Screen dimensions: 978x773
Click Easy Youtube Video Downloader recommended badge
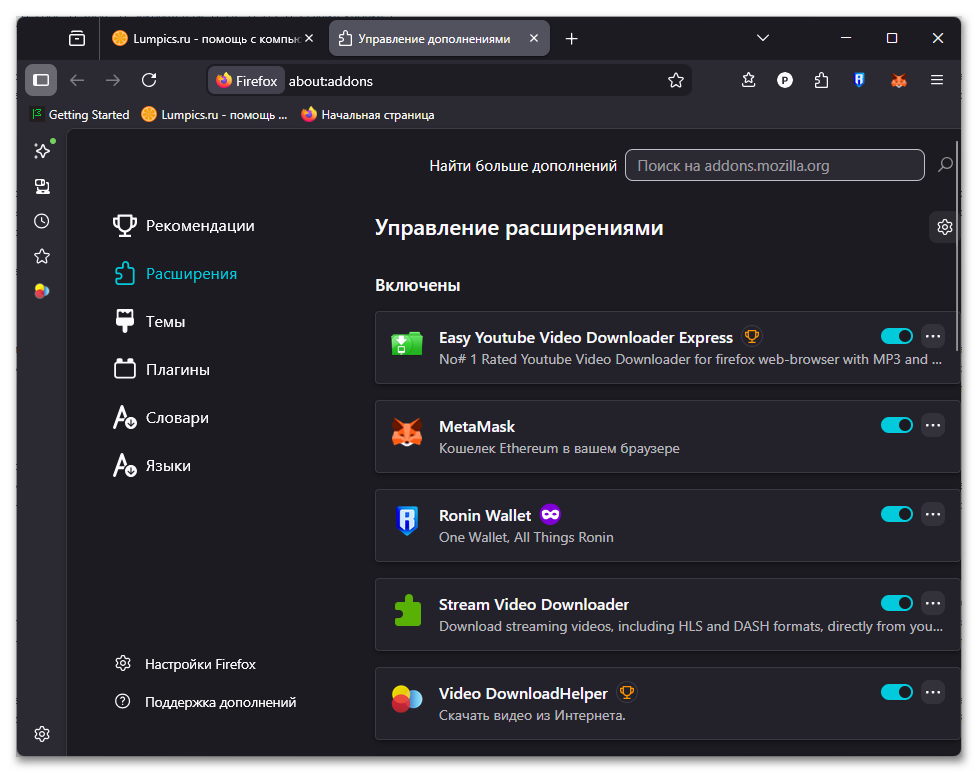[752, 337]
